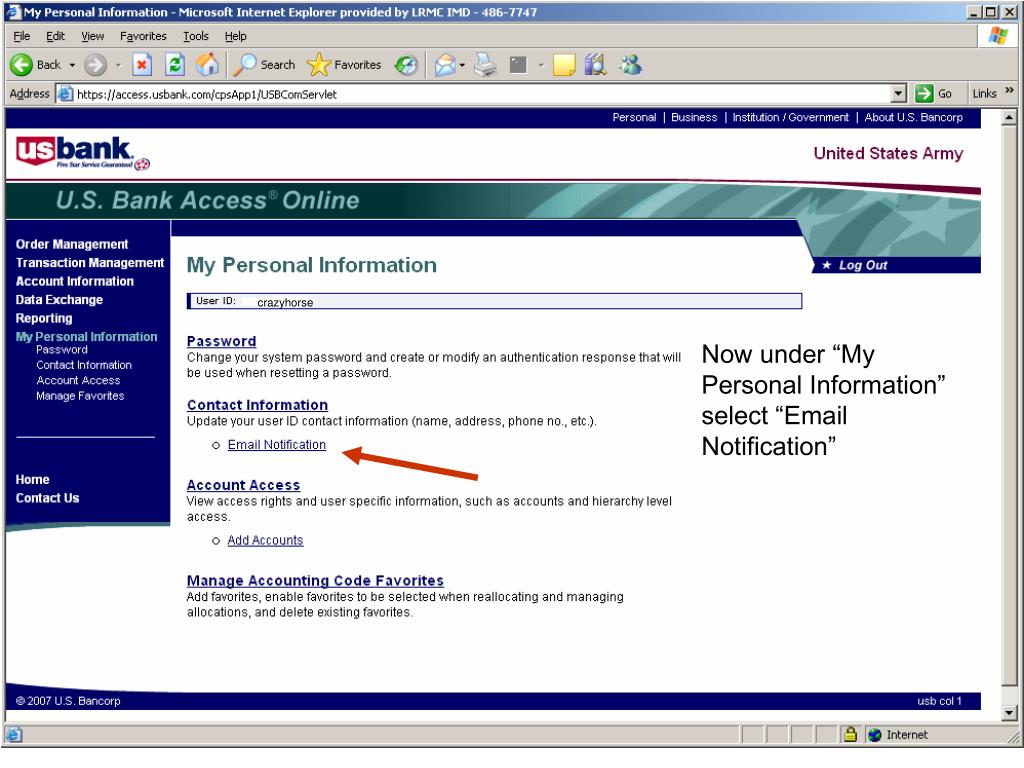Go to Home in sidebar
This screenshot has height=768, width=1024.
pyautogui.click(x=33, y=479)
